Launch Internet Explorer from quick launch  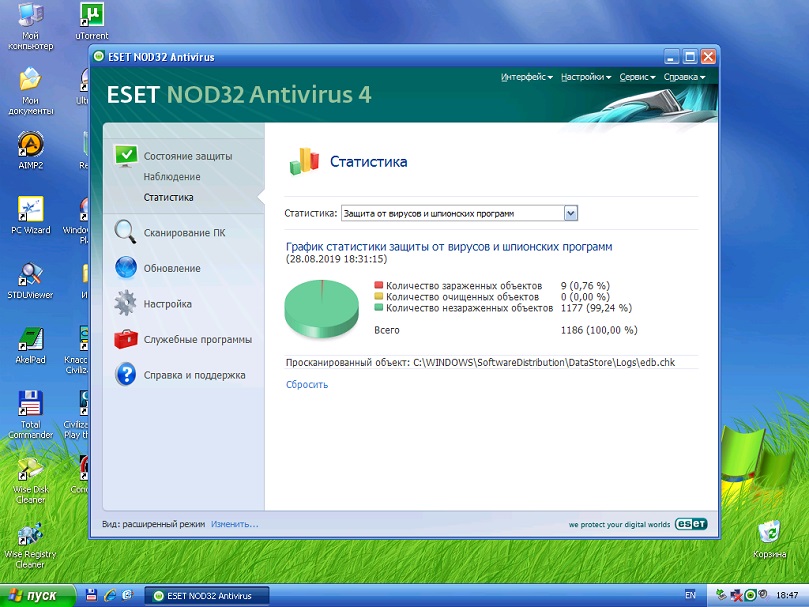(109, 595)
